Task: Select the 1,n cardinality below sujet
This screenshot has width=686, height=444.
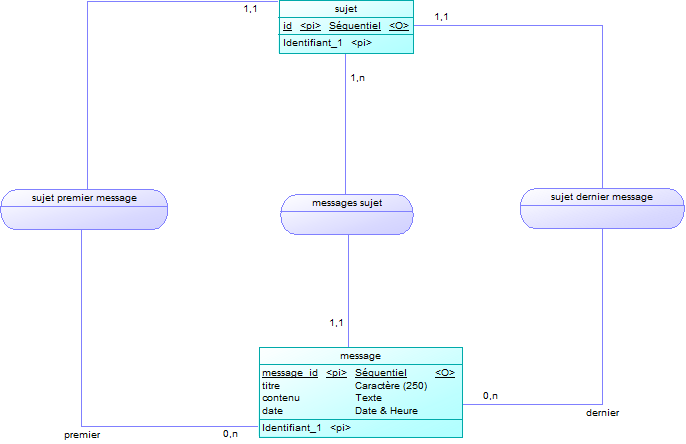Action: [357, 77]
